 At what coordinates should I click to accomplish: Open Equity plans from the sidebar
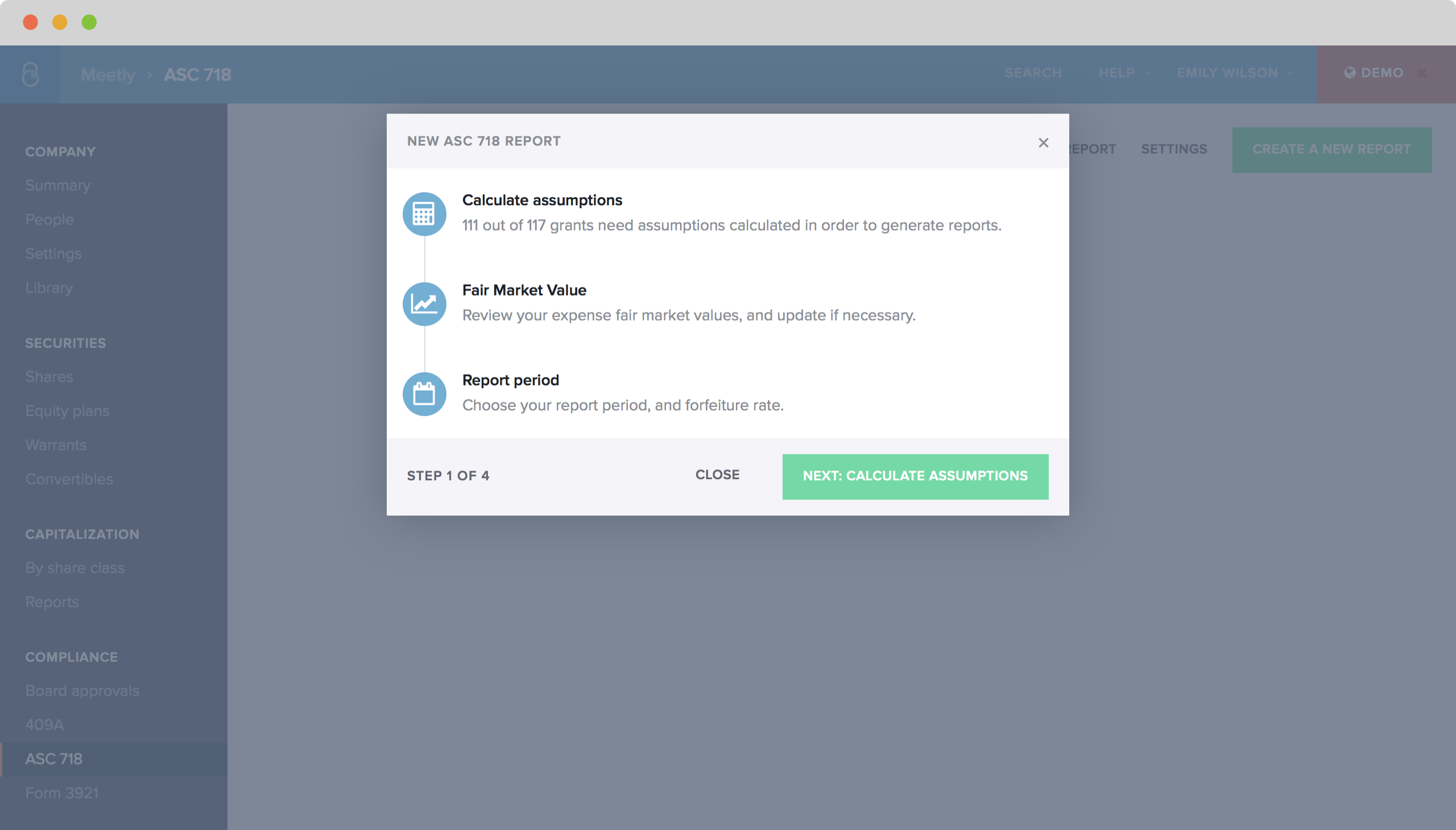point(67,411)
